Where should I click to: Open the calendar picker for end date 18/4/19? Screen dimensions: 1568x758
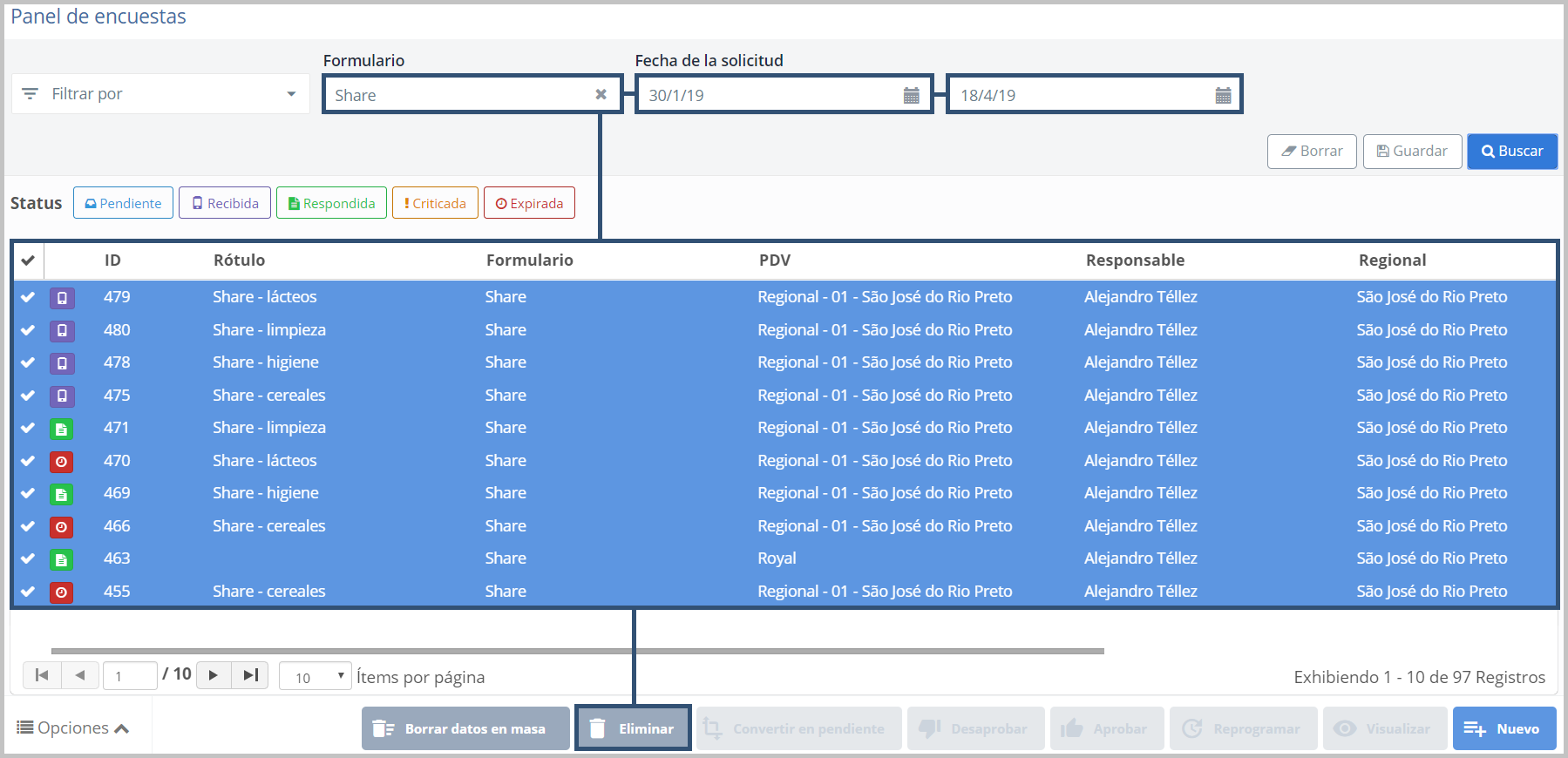[1223, 96]
